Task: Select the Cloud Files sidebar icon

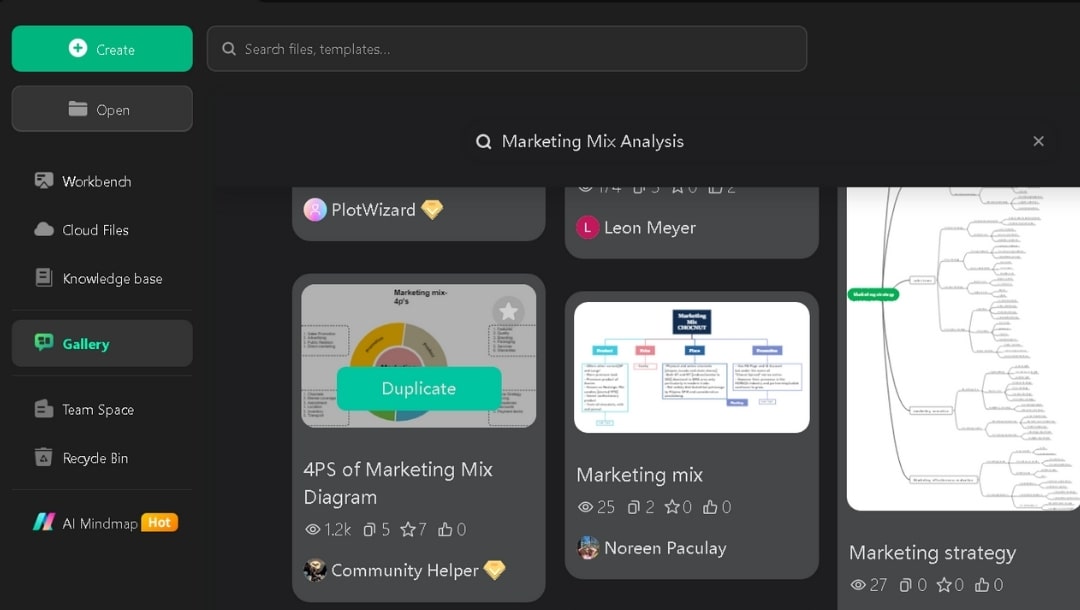Action: pos(44,230)
